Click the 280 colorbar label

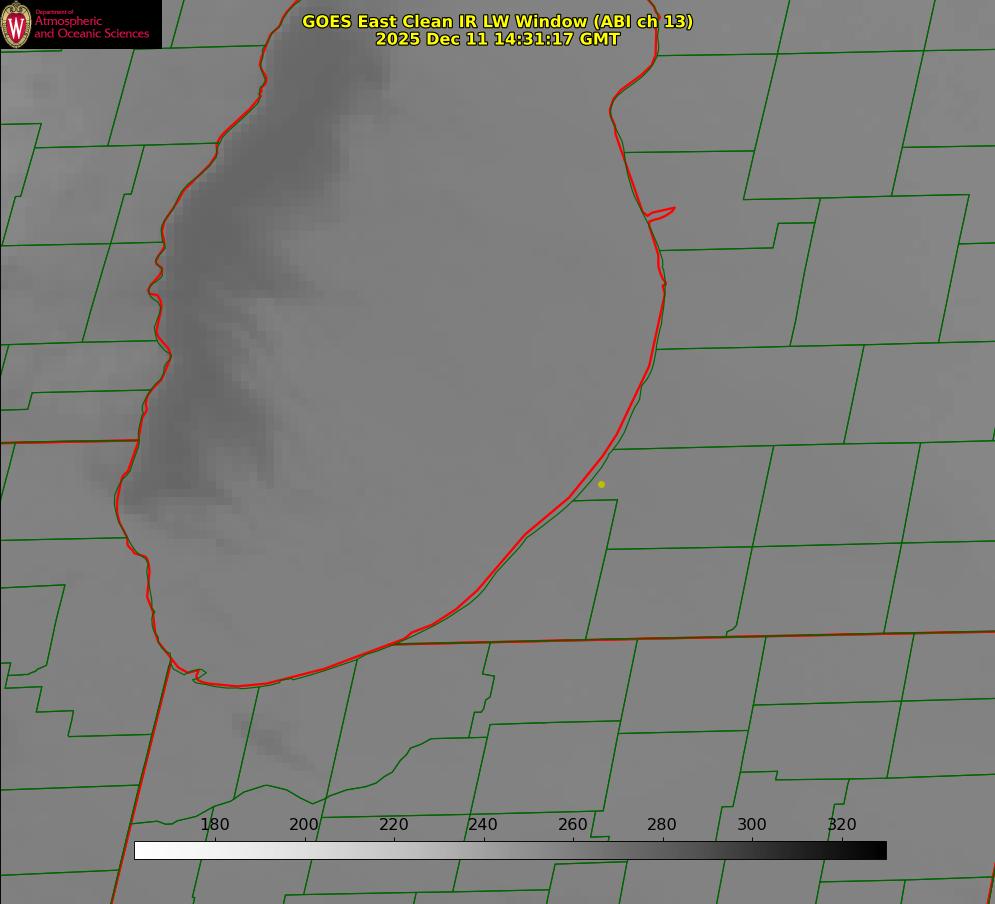click(x=662, y=824)
